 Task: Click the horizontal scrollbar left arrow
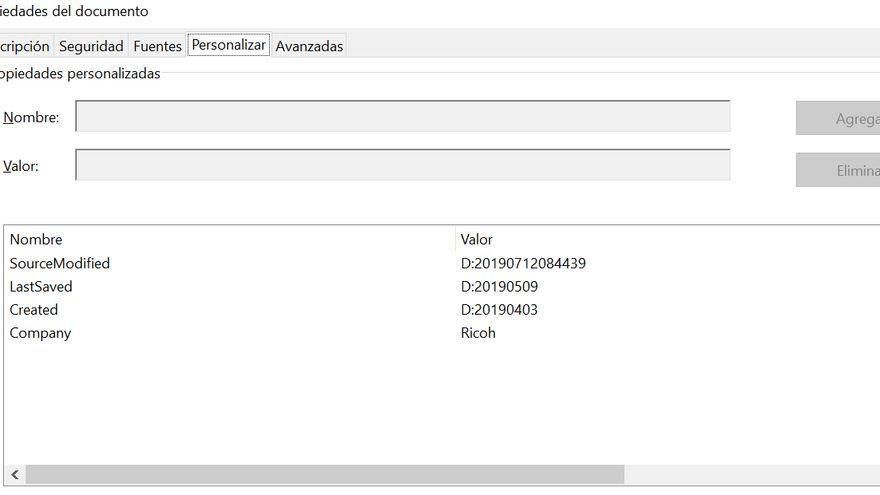click(x=15, y=475)
